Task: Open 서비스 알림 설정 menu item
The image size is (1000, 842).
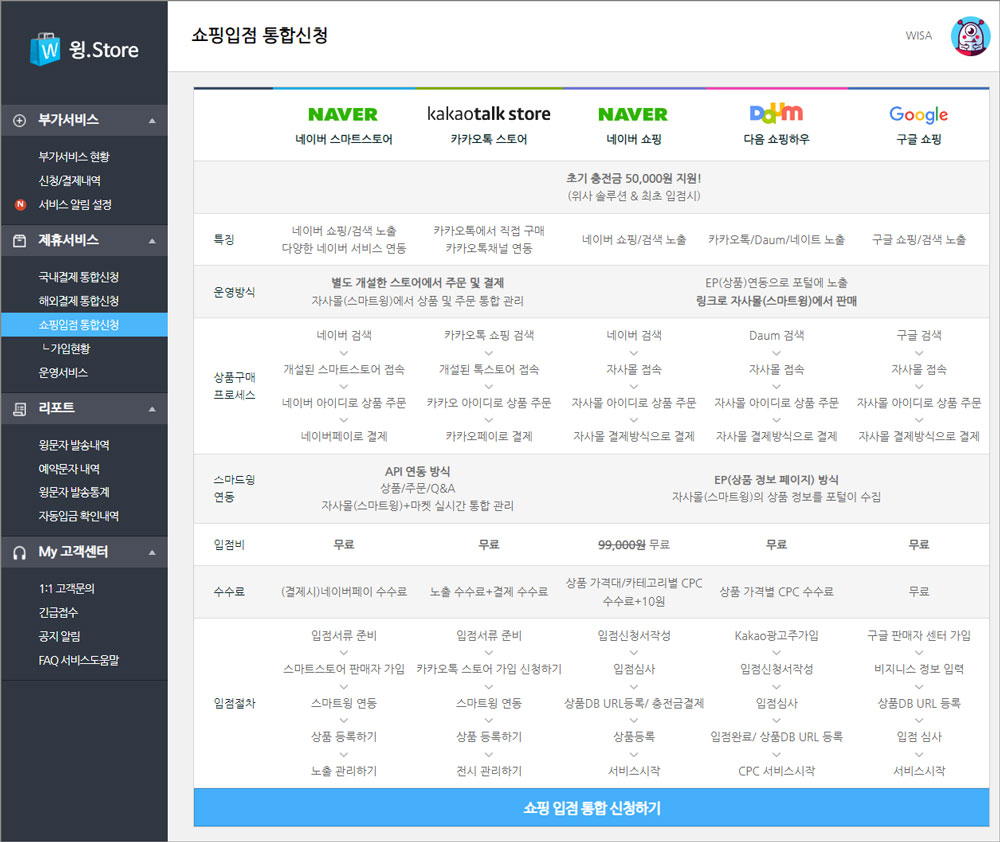Action: [75, 205]
